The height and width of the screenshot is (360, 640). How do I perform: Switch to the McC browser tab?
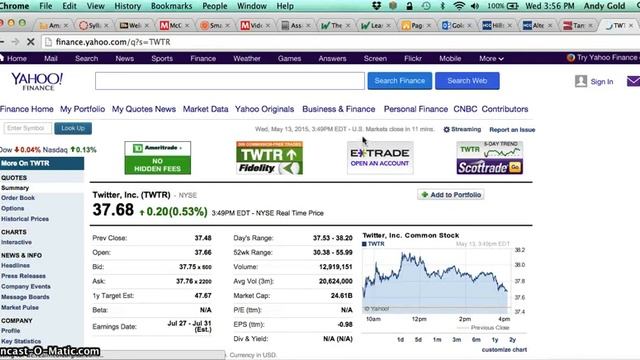click(175, 25)
